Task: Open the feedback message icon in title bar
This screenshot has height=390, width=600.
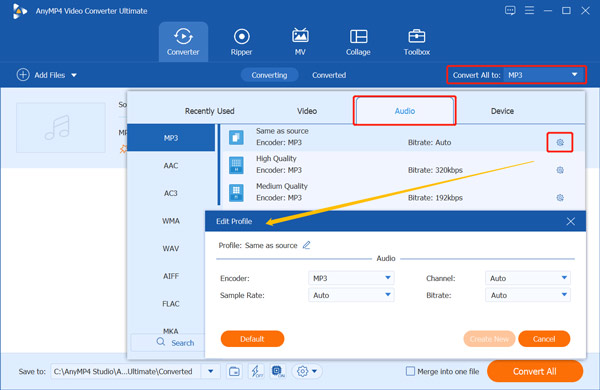Action: coord(510,10)
